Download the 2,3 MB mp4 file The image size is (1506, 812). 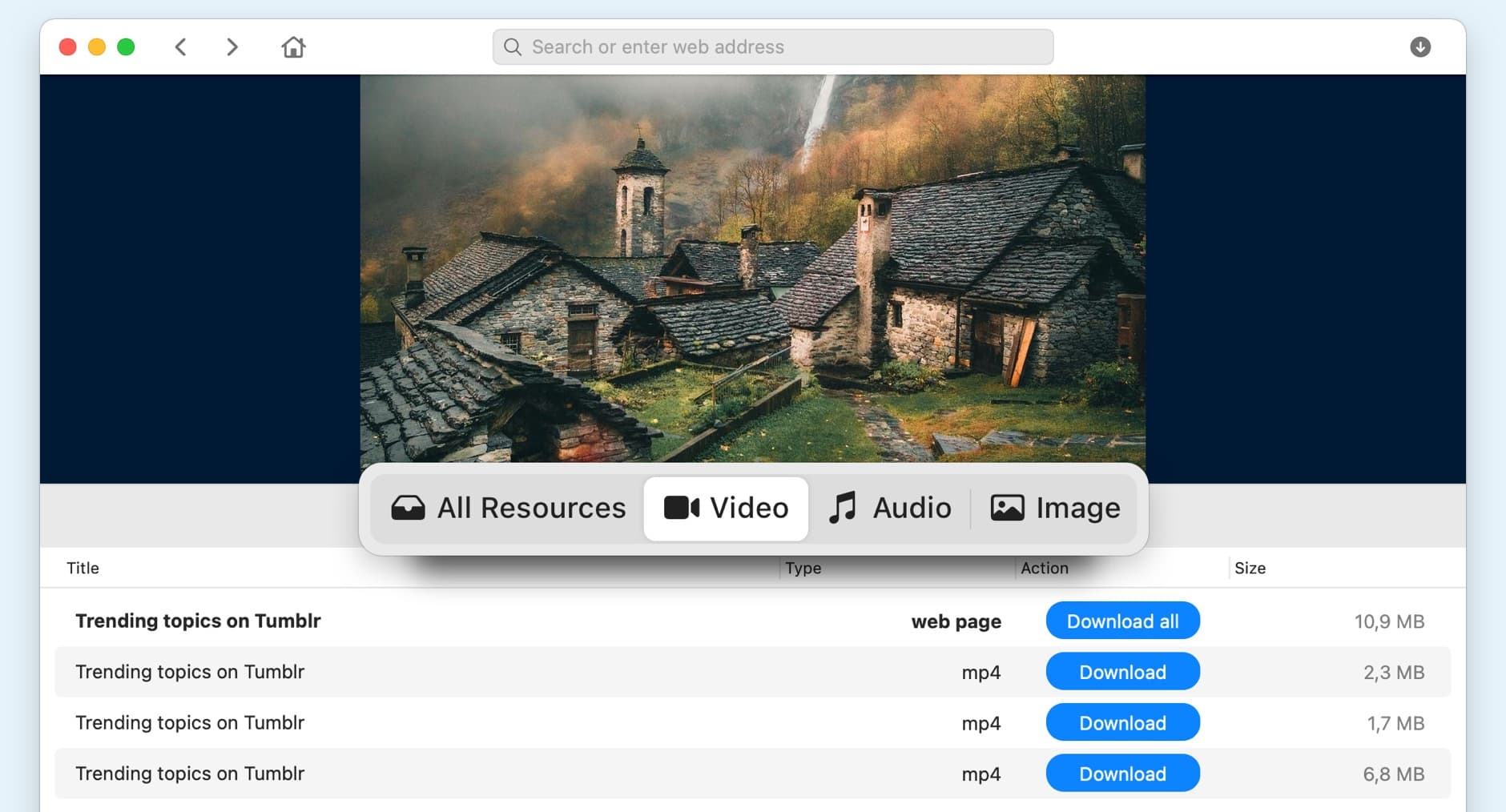[x=1122, y=672]
